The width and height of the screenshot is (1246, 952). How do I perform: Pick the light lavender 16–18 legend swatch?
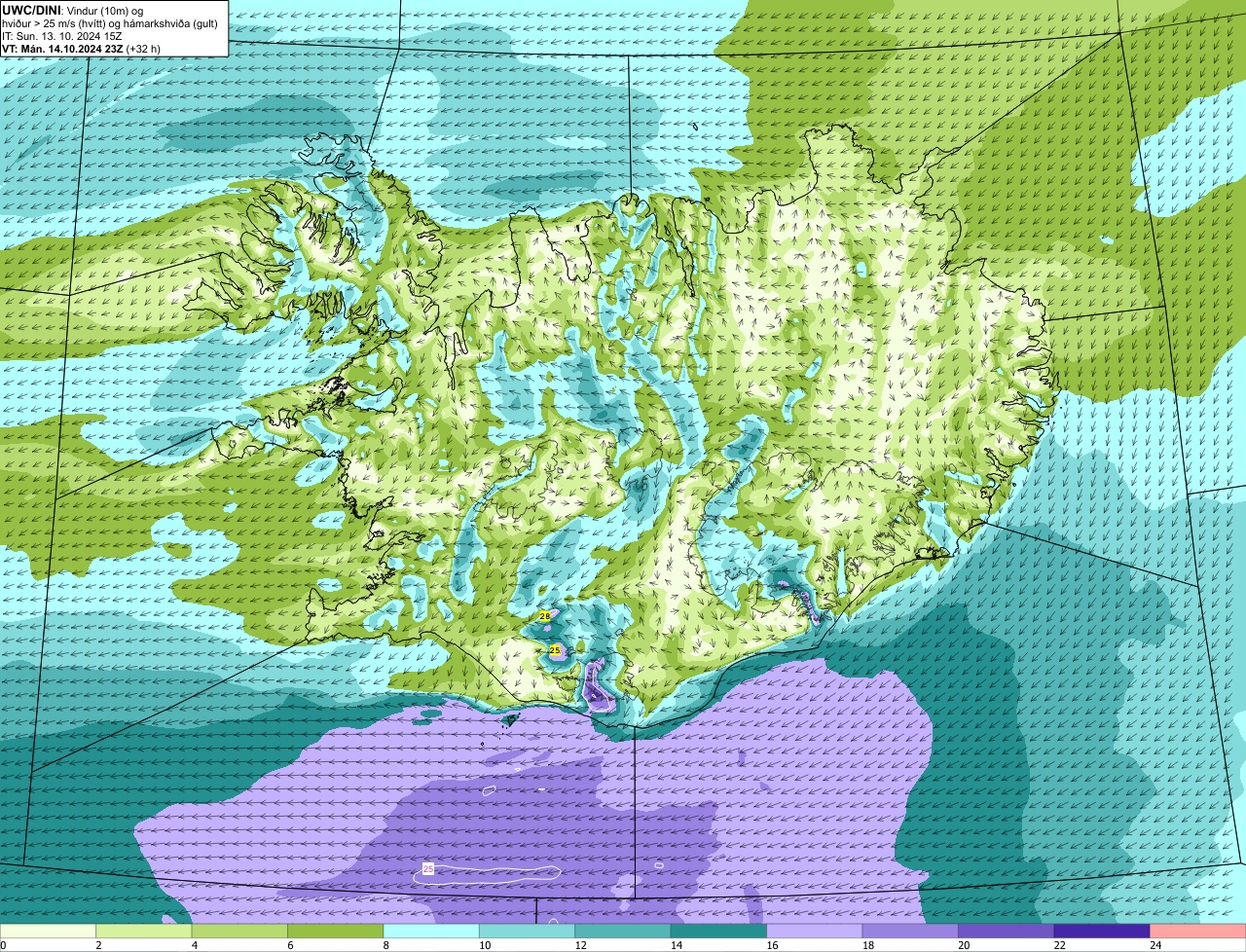pyautogui.click(x=815, y=932)
